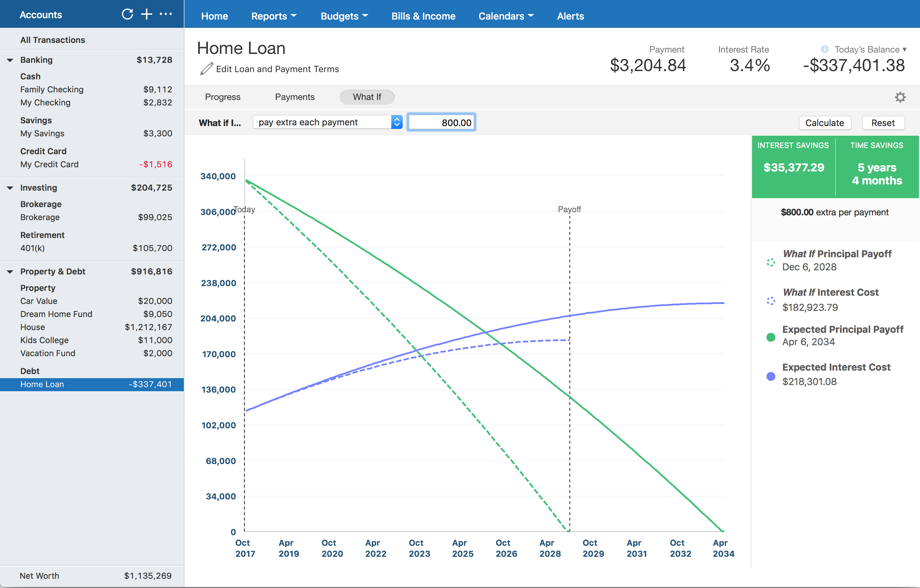This screenshot has width=920, height=588.
Task: Select the Vacation Fund account
Action: tap(92, 353)
